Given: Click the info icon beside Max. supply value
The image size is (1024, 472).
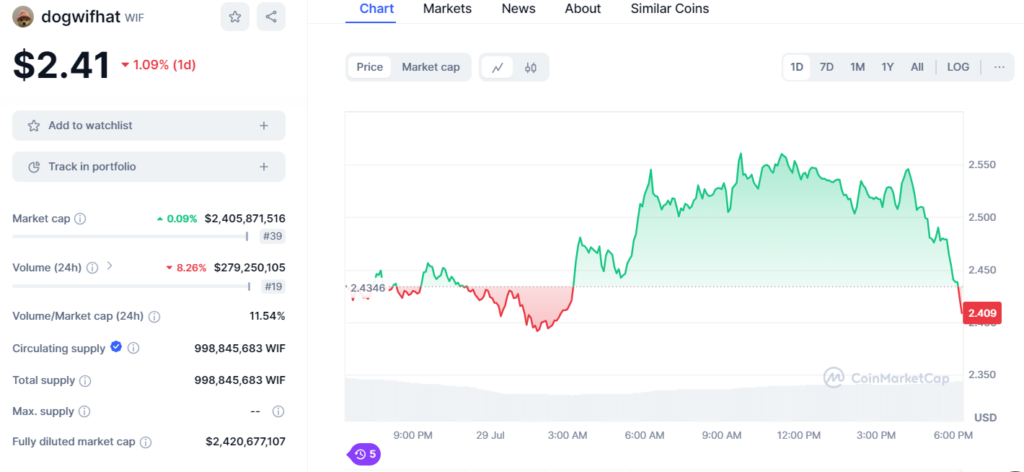Looking at the screenshot, I should pyautogui.click(x=278, y=411).
